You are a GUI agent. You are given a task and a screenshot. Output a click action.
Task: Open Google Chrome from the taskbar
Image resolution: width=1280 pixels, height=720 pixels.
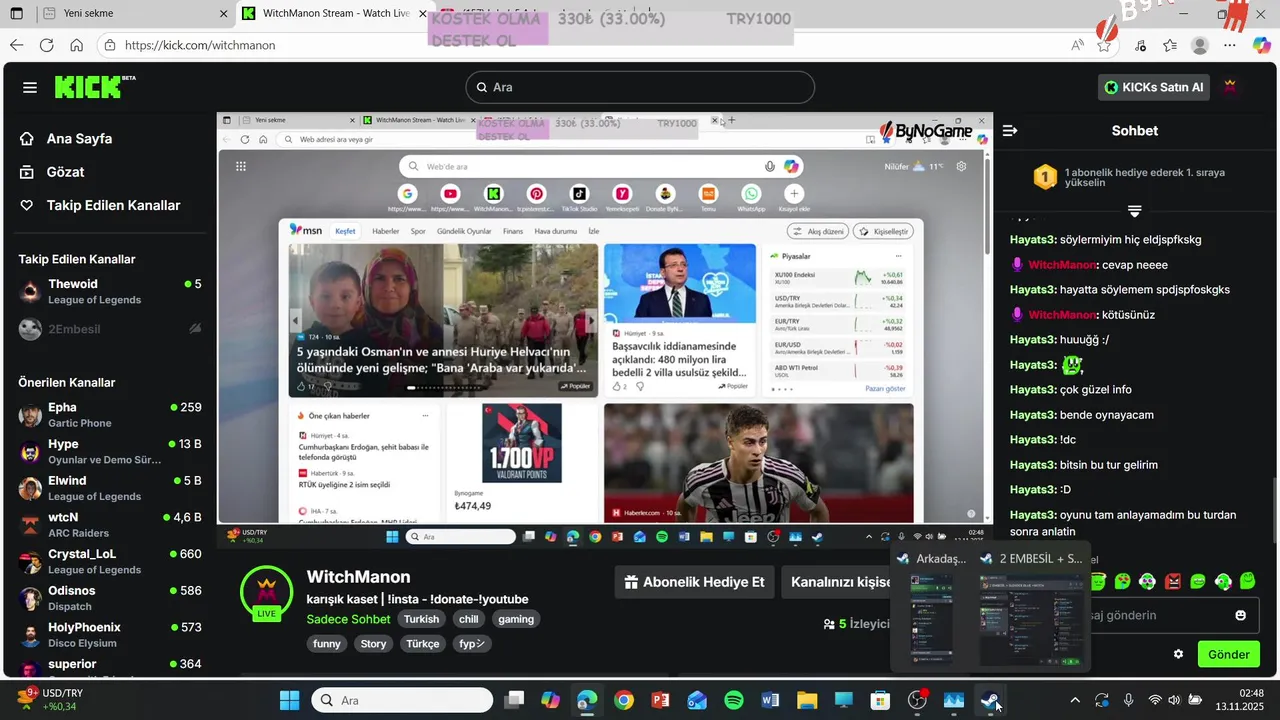pos(624,700)
